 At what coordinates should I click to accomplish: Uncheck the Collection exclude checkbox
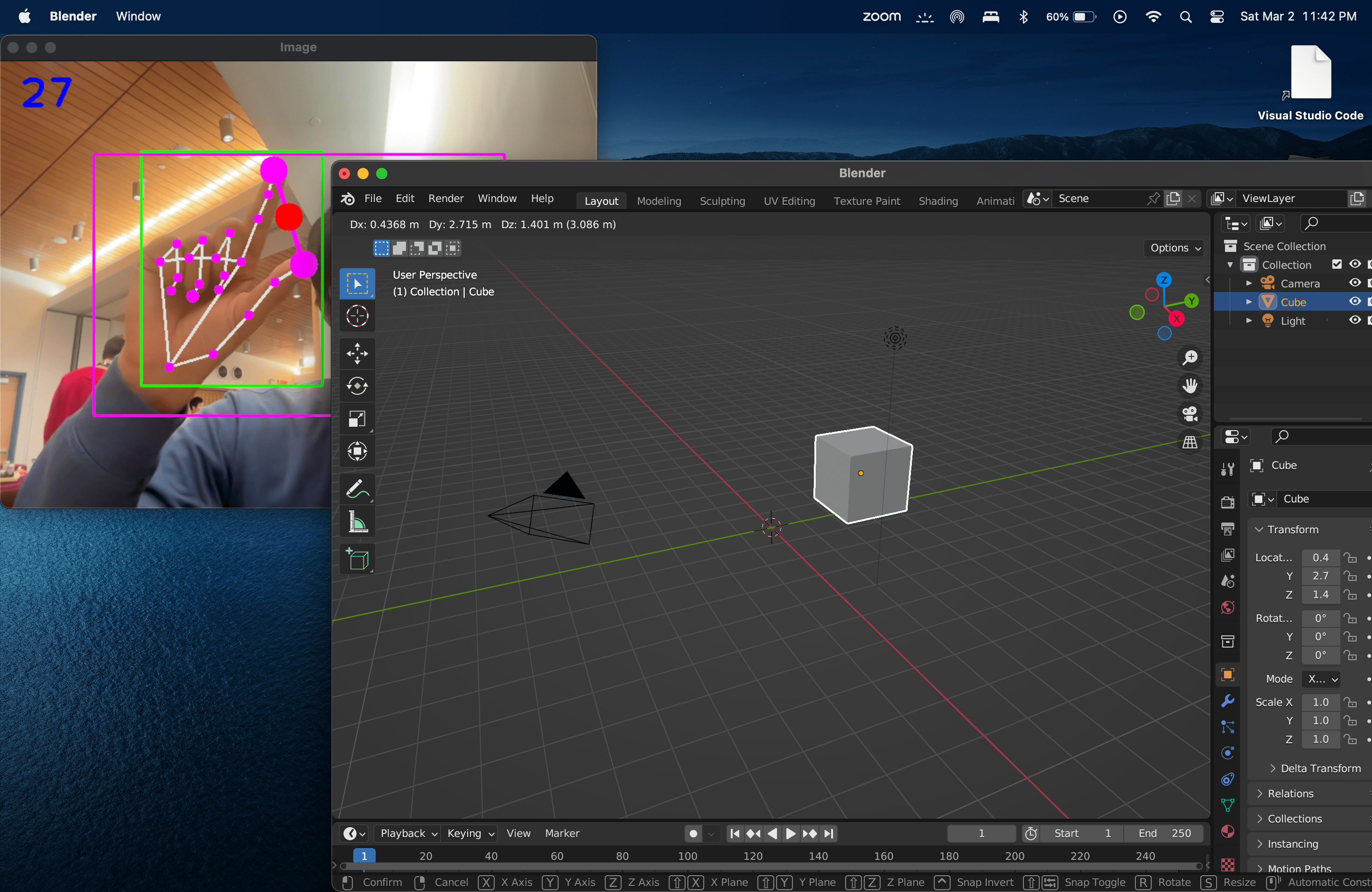(x=1337, y=265)
